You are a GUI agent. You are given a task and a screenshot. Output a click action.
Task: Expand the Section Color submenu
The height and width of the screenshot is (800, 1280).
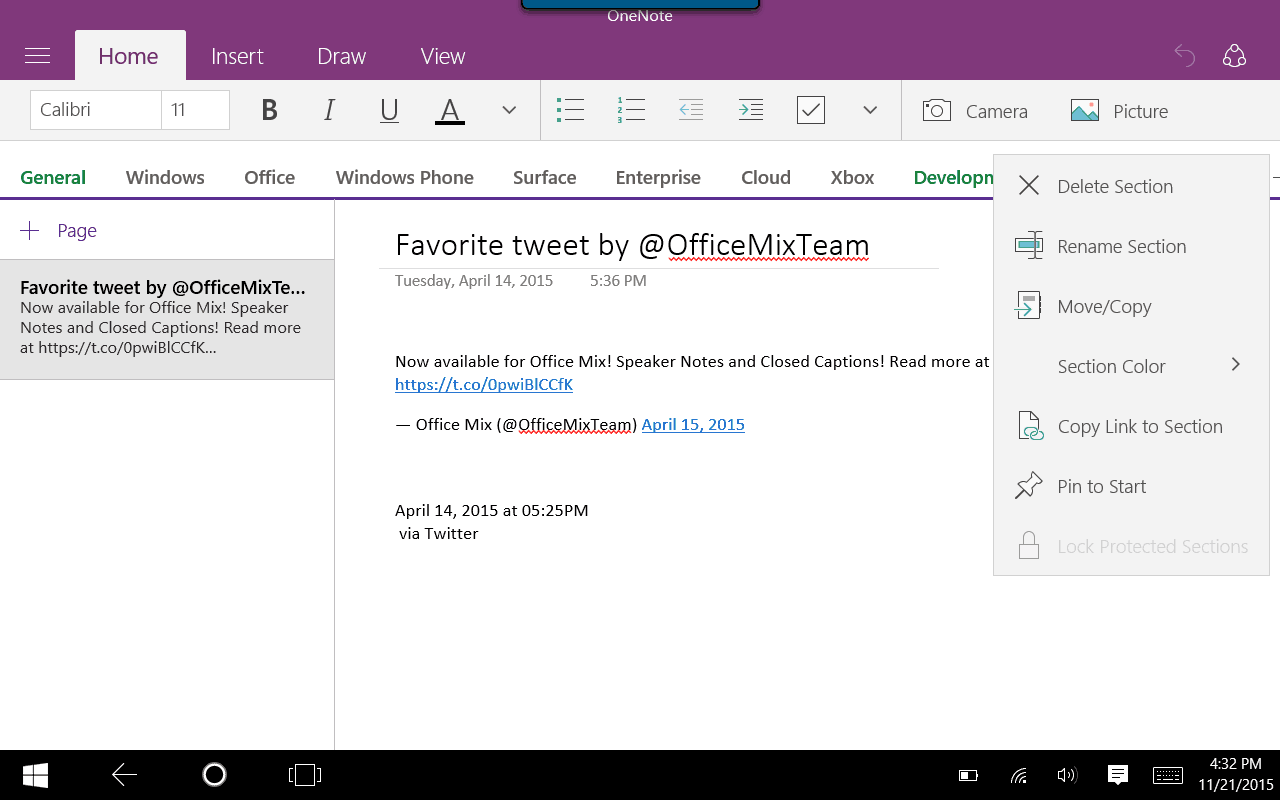pos(1131,366)
